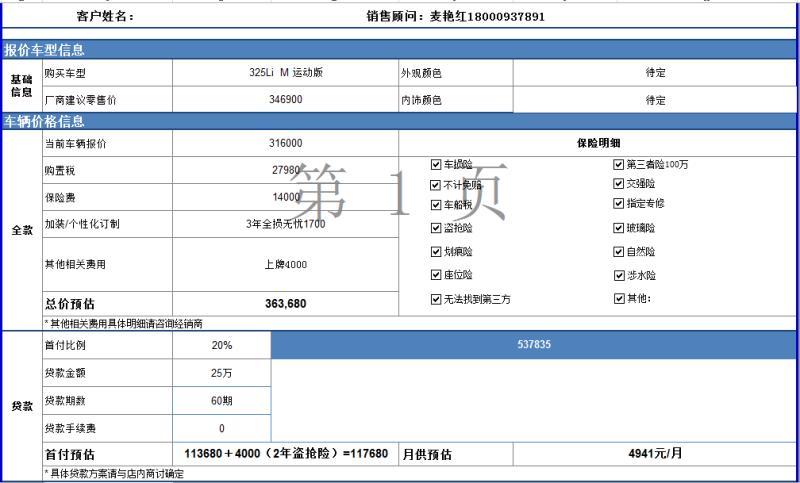Uncheck the 交强险 checkbox
The height and width of the screenshot is (483, 800).
[619, 184]
